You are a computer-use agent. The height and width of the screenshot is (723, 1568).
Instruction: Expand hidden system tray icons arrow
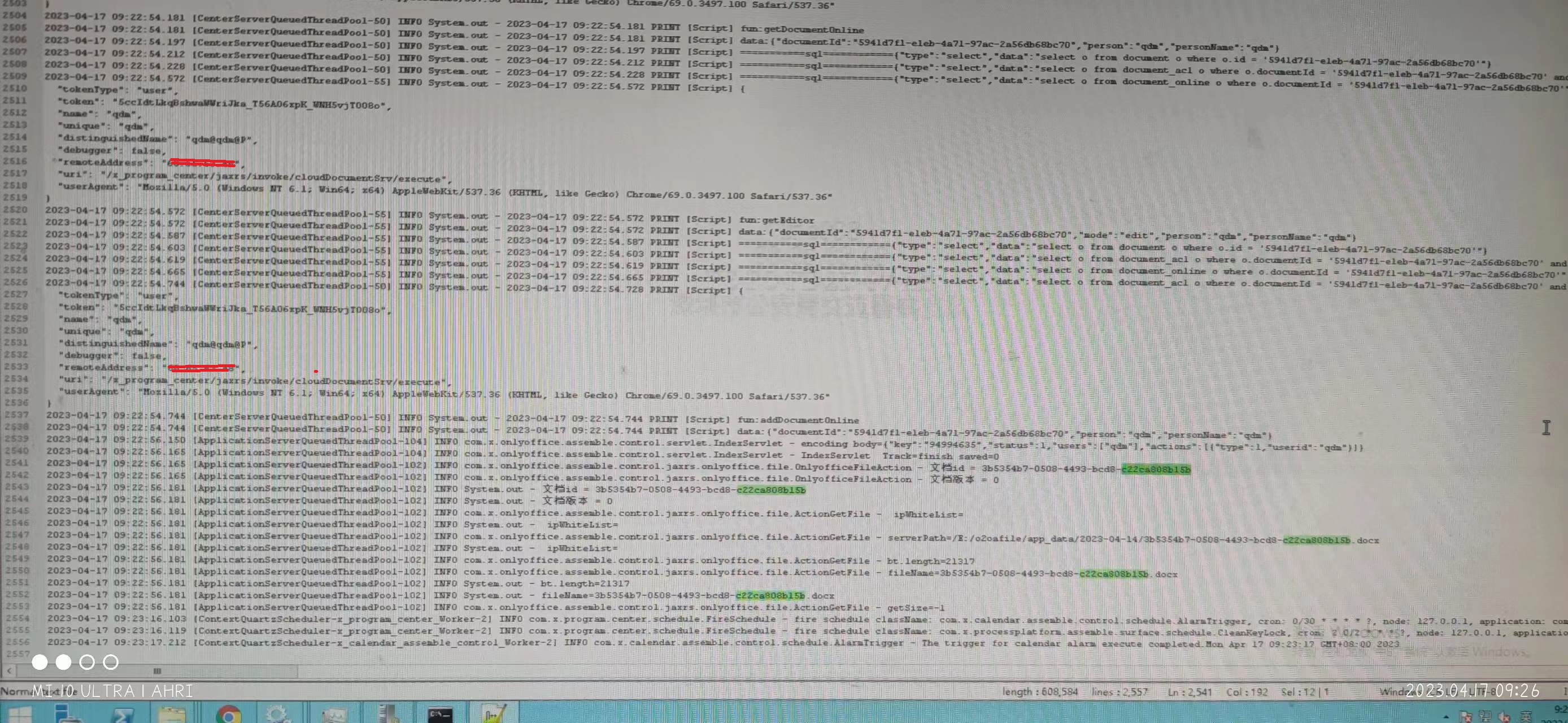tap(1445, 717)
